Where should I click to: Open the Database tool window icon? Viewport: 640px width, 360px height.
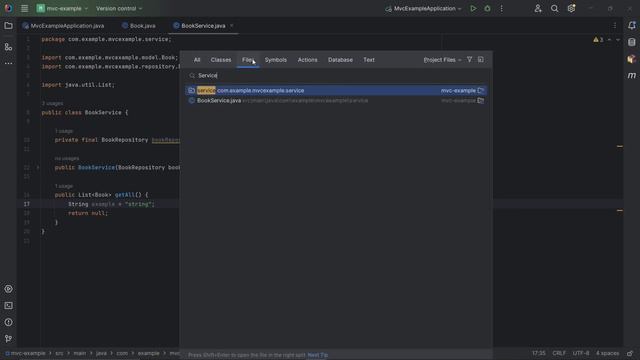[632, 42]
